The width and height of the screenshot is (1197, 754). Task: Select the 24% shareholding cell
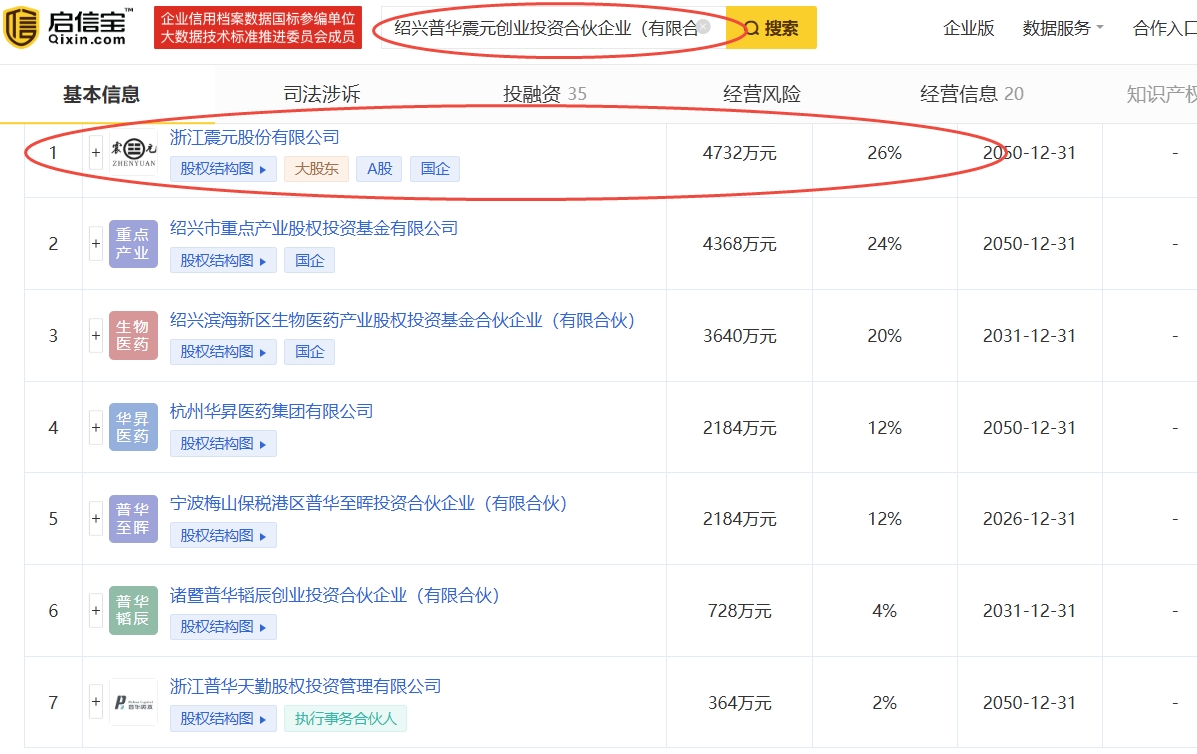(884, 244)
